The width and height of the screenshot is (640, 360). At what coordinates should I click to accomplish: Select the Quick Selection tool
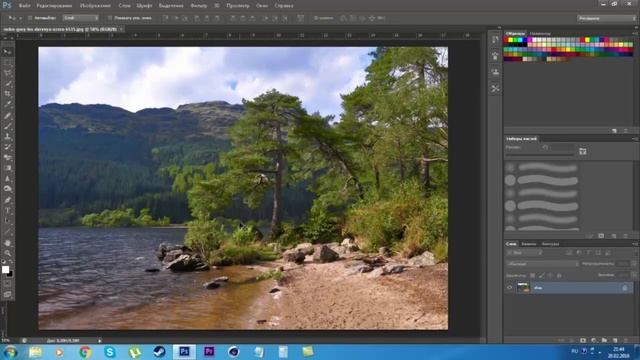coord(7,83)
